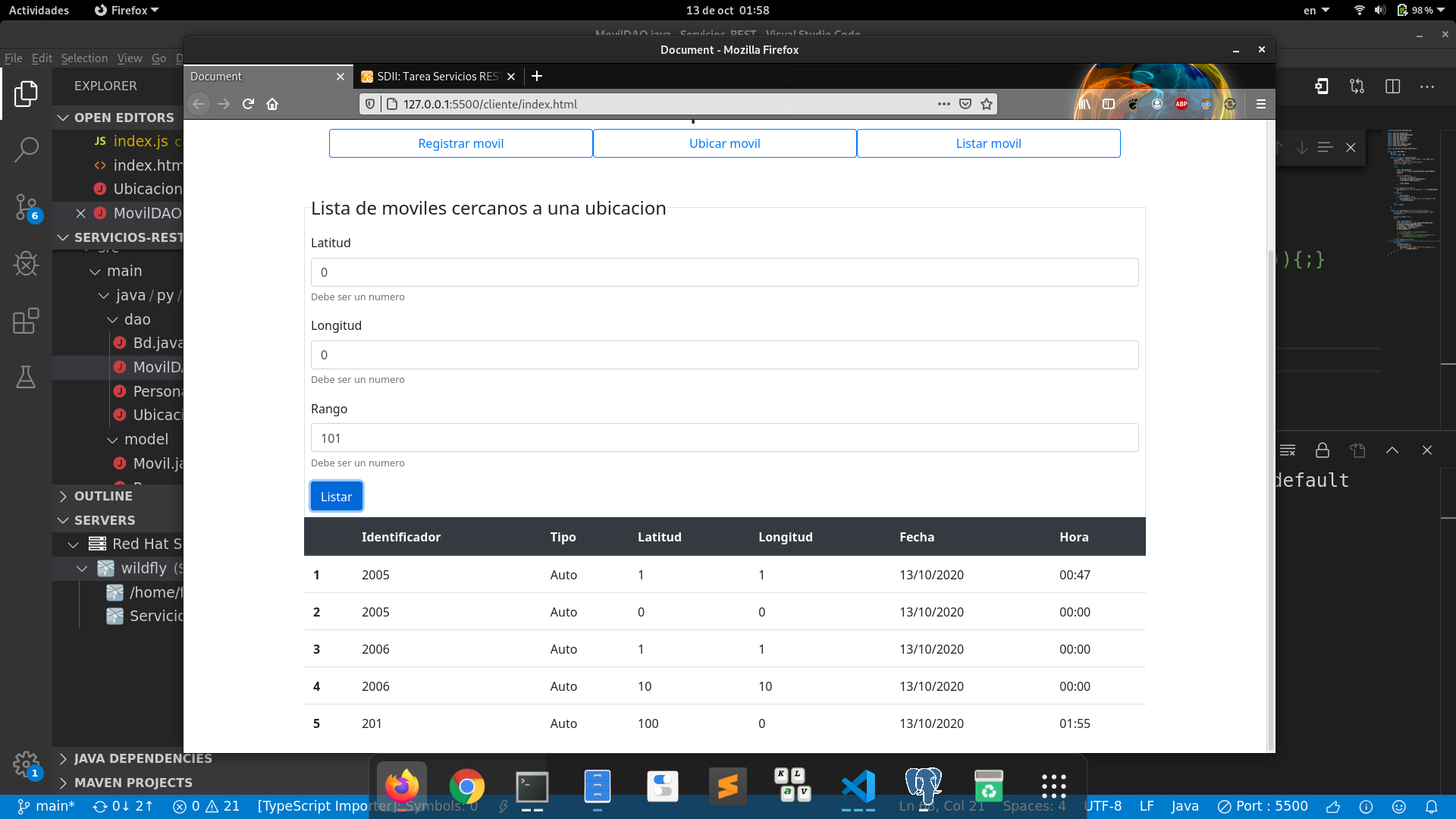Open the Run and Debug view
This screenshot has height=819, width=1456.
[26, 264]
